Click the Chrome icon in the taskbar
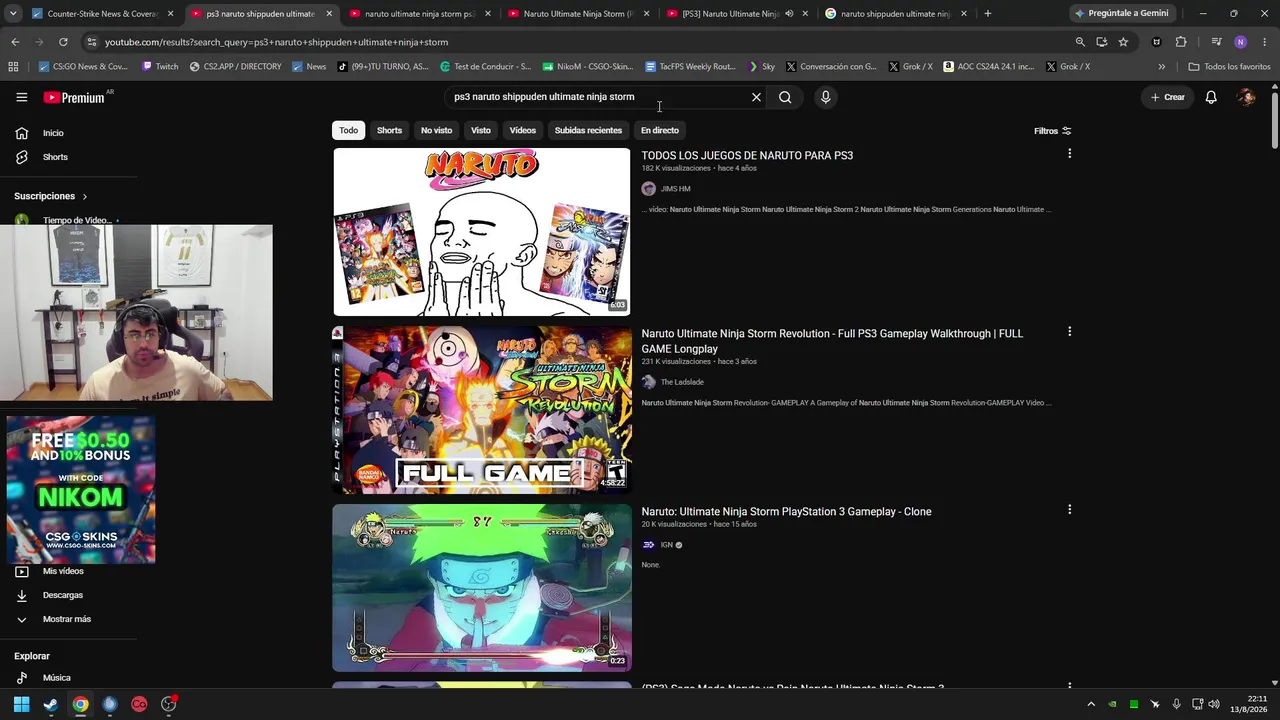This screenshot has height=720, width=1280. [80, 704]
